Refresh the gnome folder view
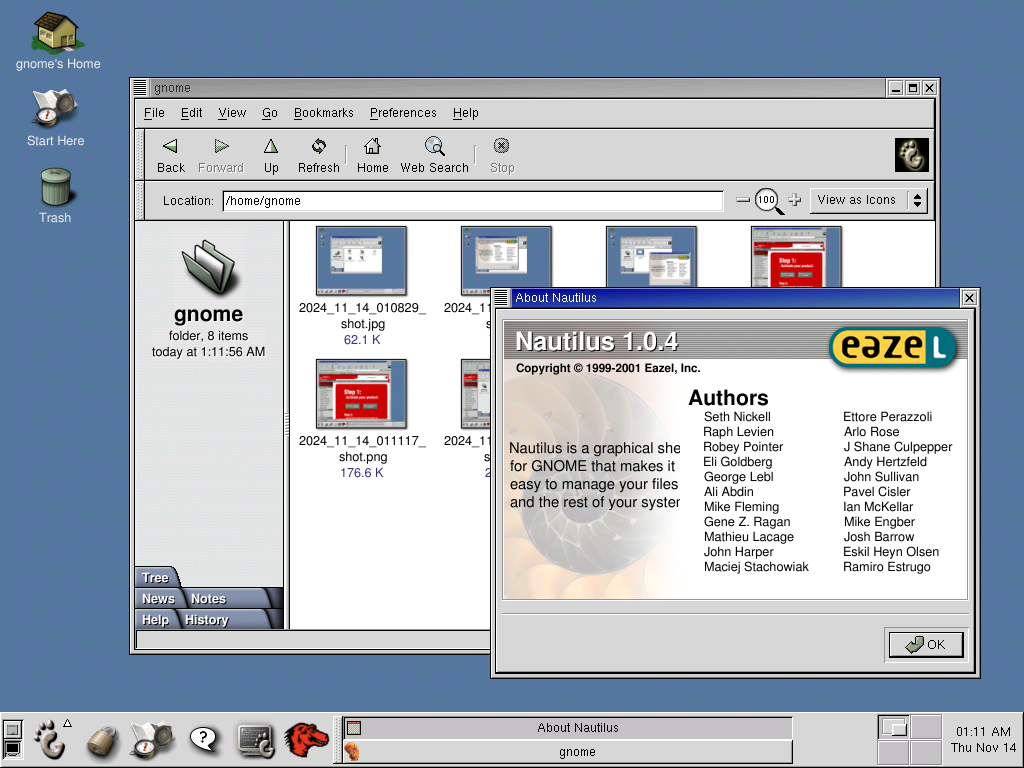 [319, 155]
